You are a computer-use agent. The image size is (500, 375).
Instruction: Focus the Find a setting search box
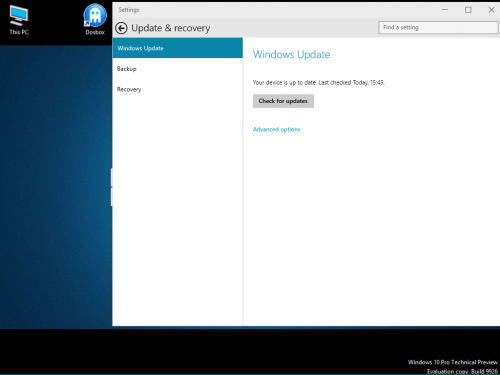point(438,27)
